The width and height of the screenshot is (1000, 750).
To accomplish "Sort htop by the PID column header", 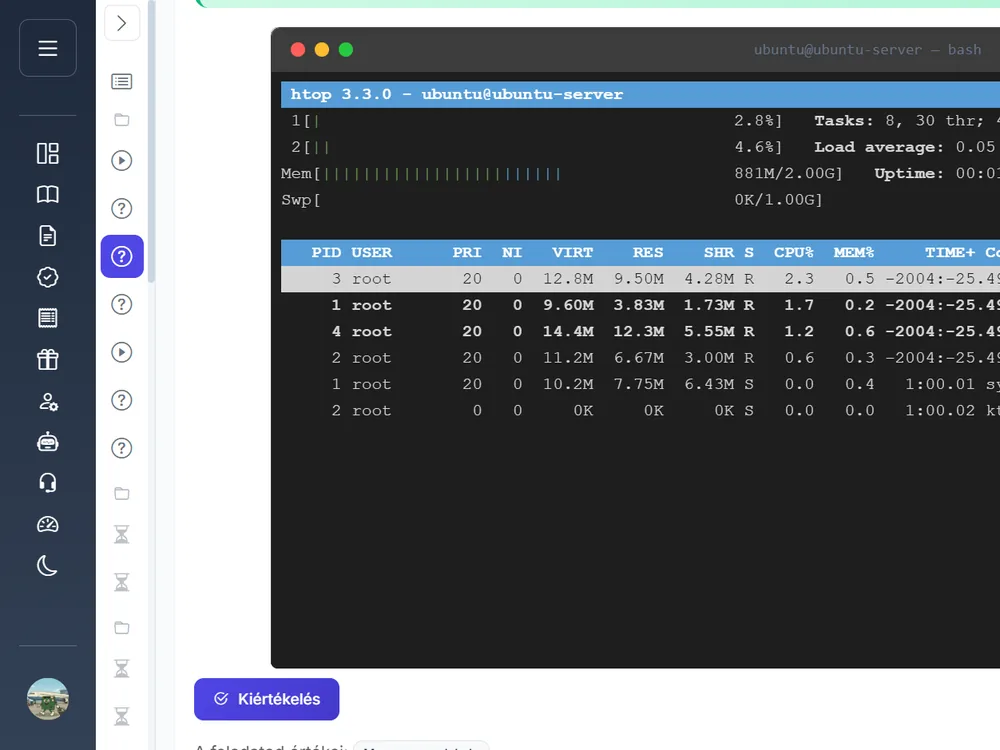I will tap(326, 253).
